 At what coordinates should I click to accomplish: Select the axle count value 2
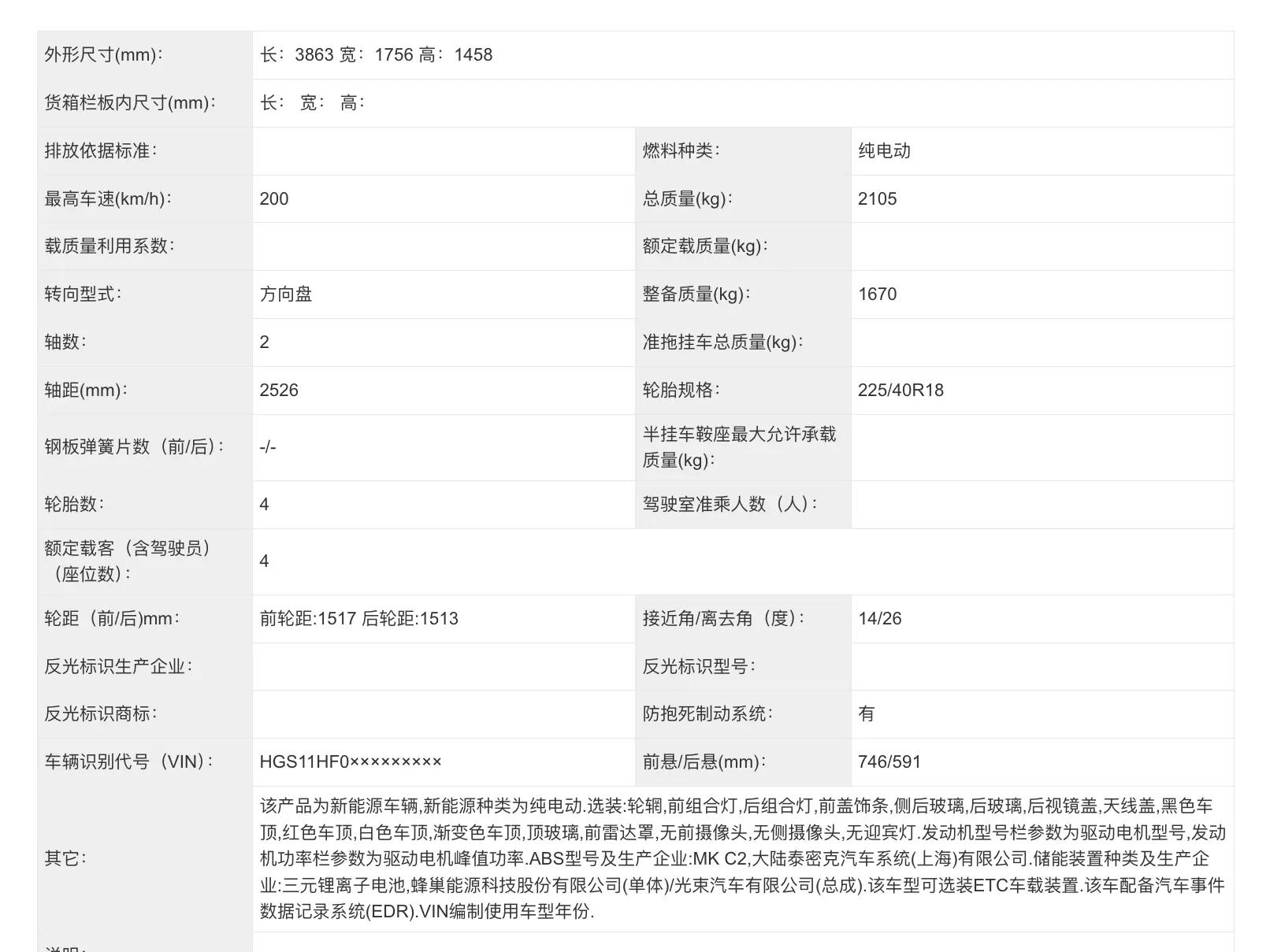tap(265, 343)
